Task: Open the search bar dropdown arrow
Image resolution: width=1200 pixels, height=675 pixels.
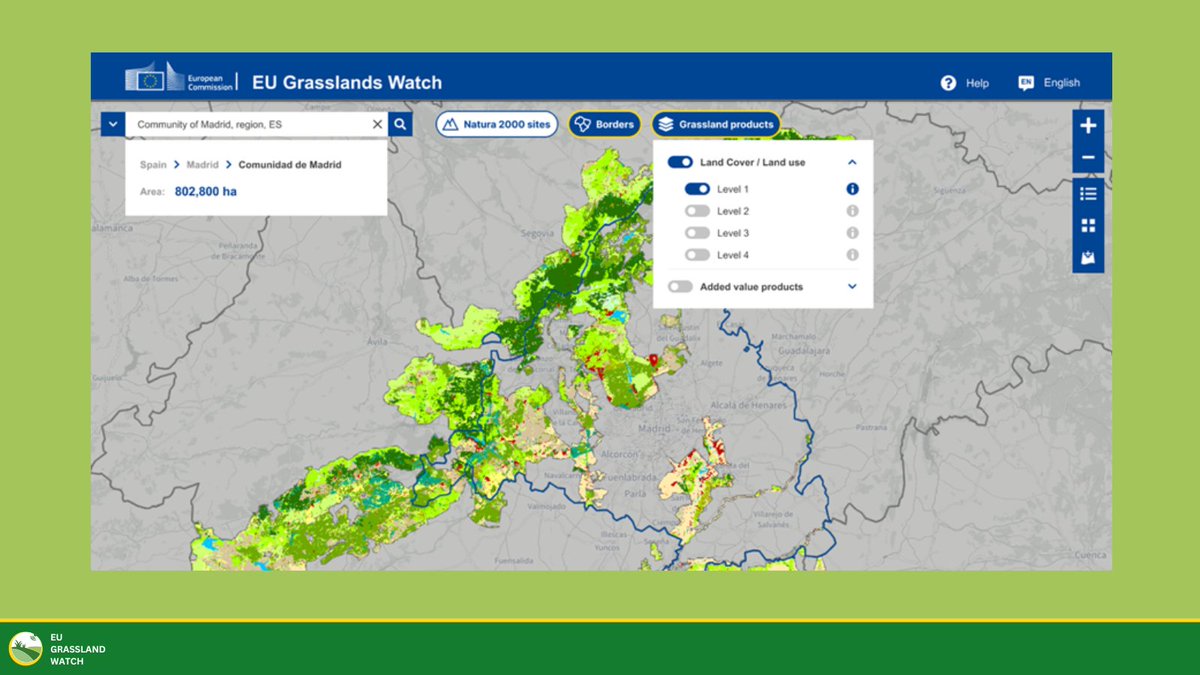Action: (113, 124)
